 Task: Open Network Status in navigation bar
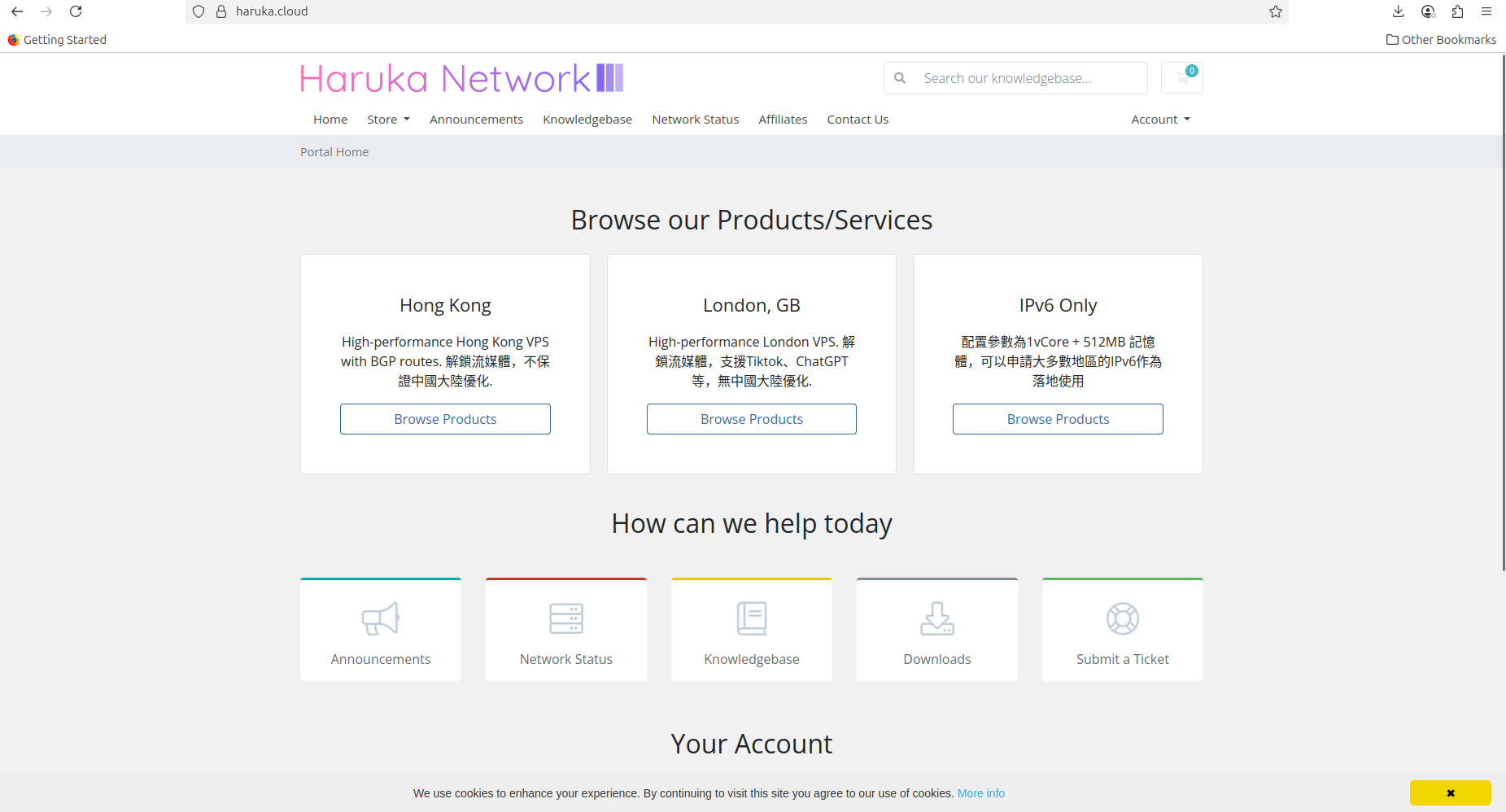(x=696, y=120)
